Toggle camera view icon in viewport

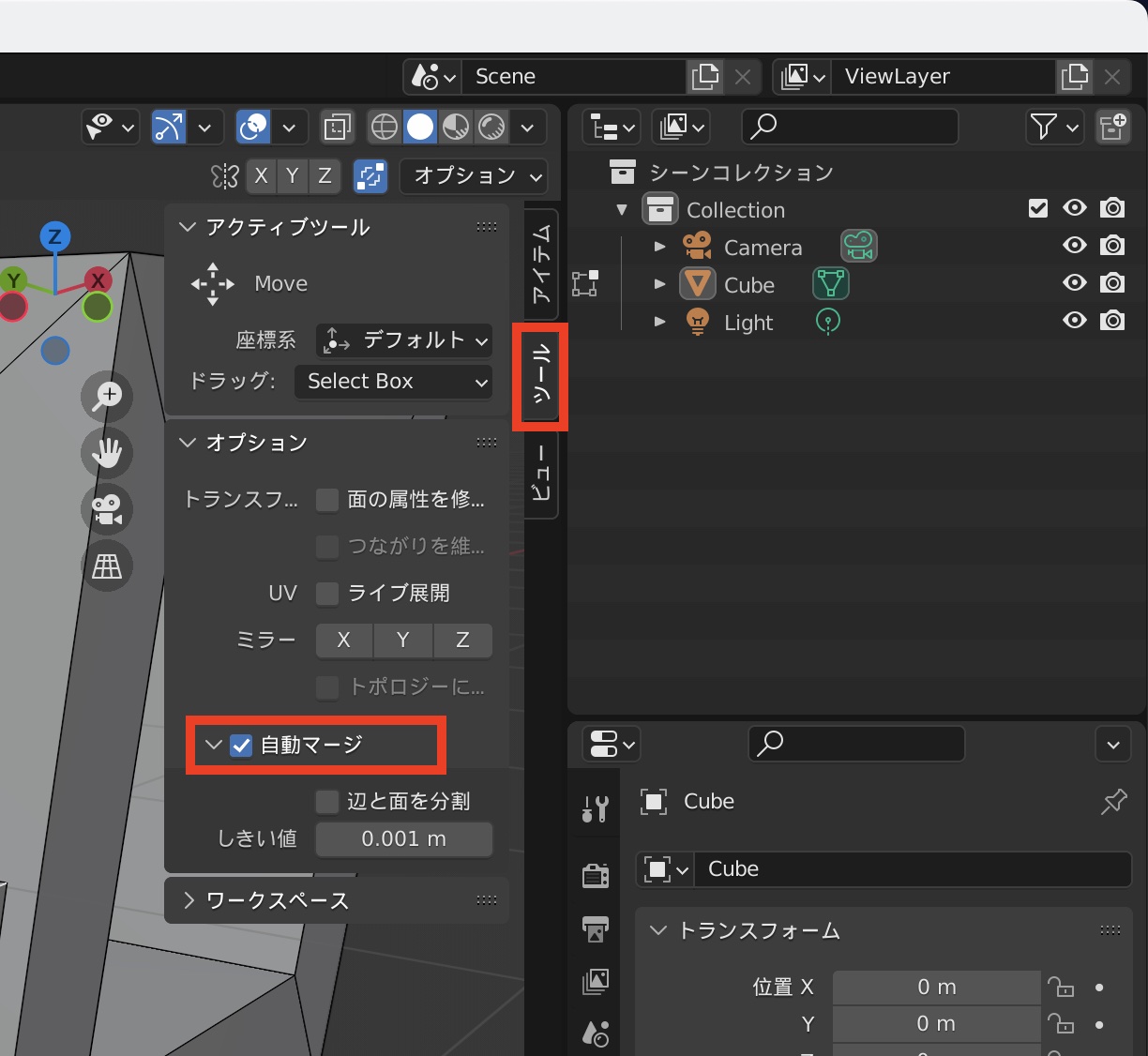[x=107, y=509]
